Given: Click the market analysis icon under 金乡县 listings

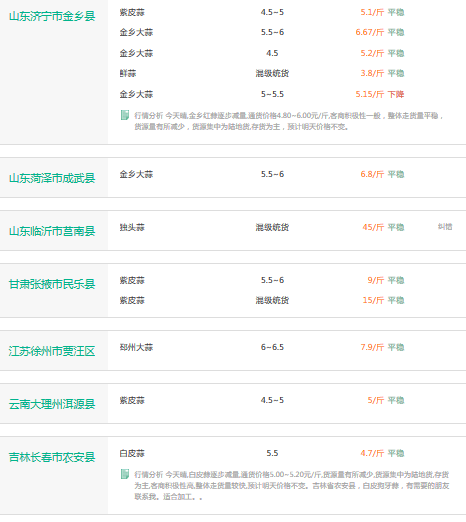Looking at the screenshot, I should 125,115.
